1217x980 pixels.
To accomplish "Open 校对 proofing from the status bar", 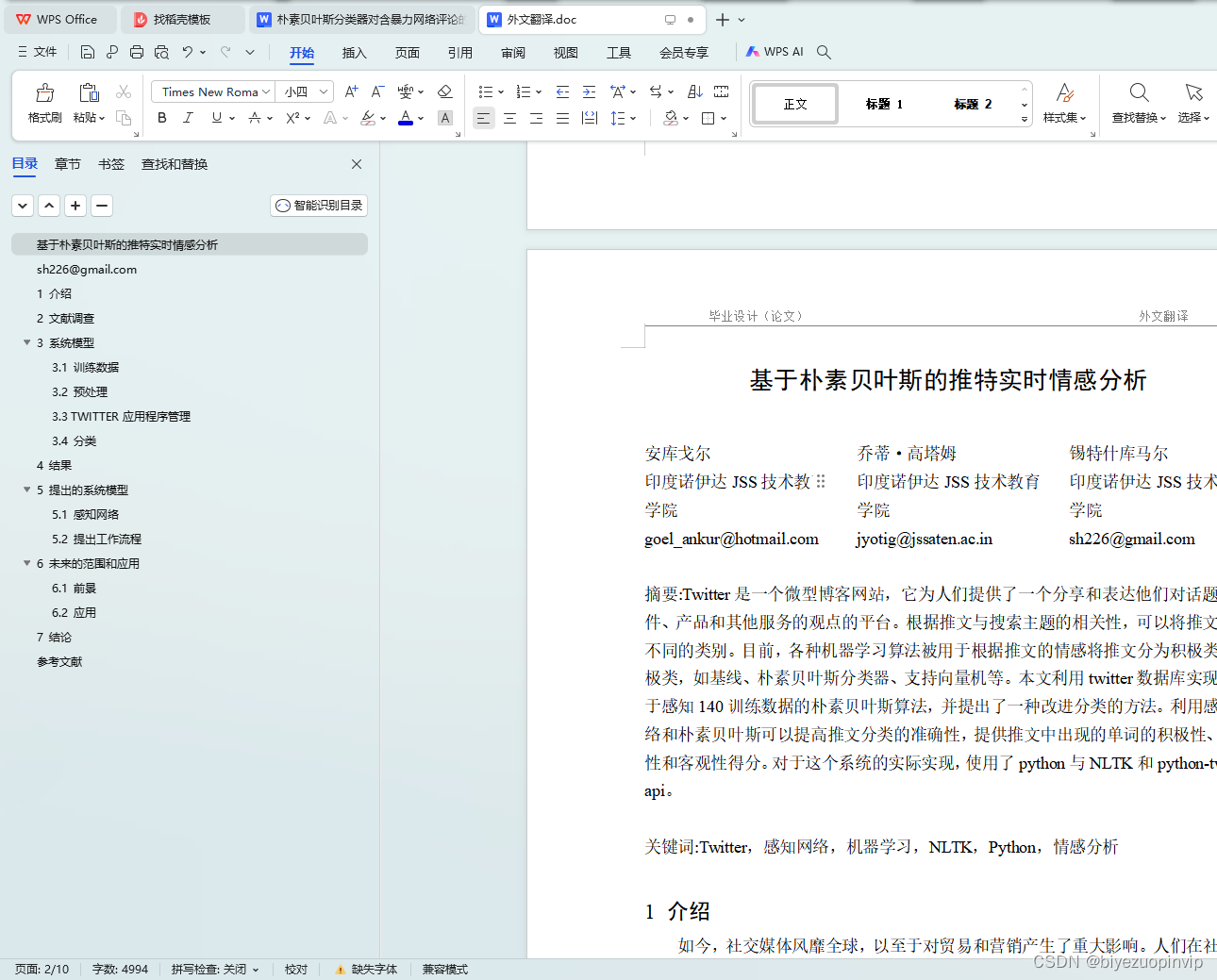I will pos(295,969).
